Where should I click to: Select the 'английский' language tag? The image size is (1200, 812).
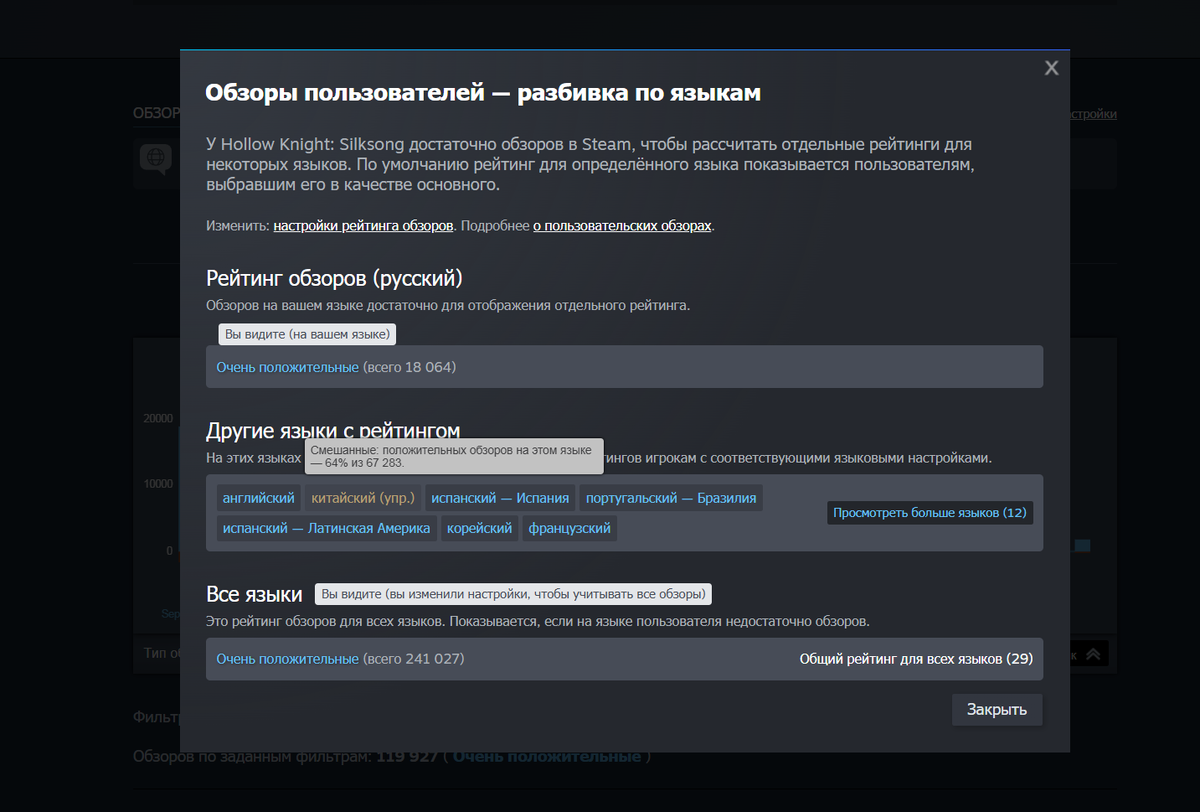tap(259, 498)
